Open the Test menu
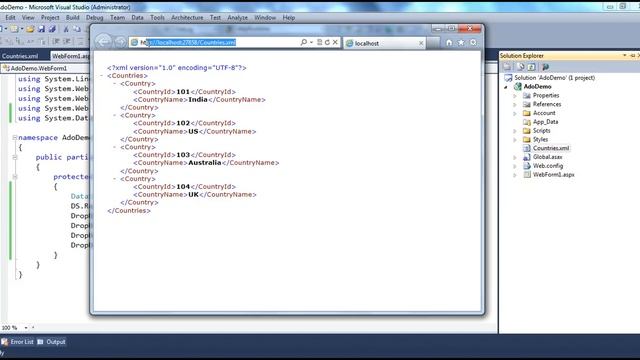 (215, 18)
